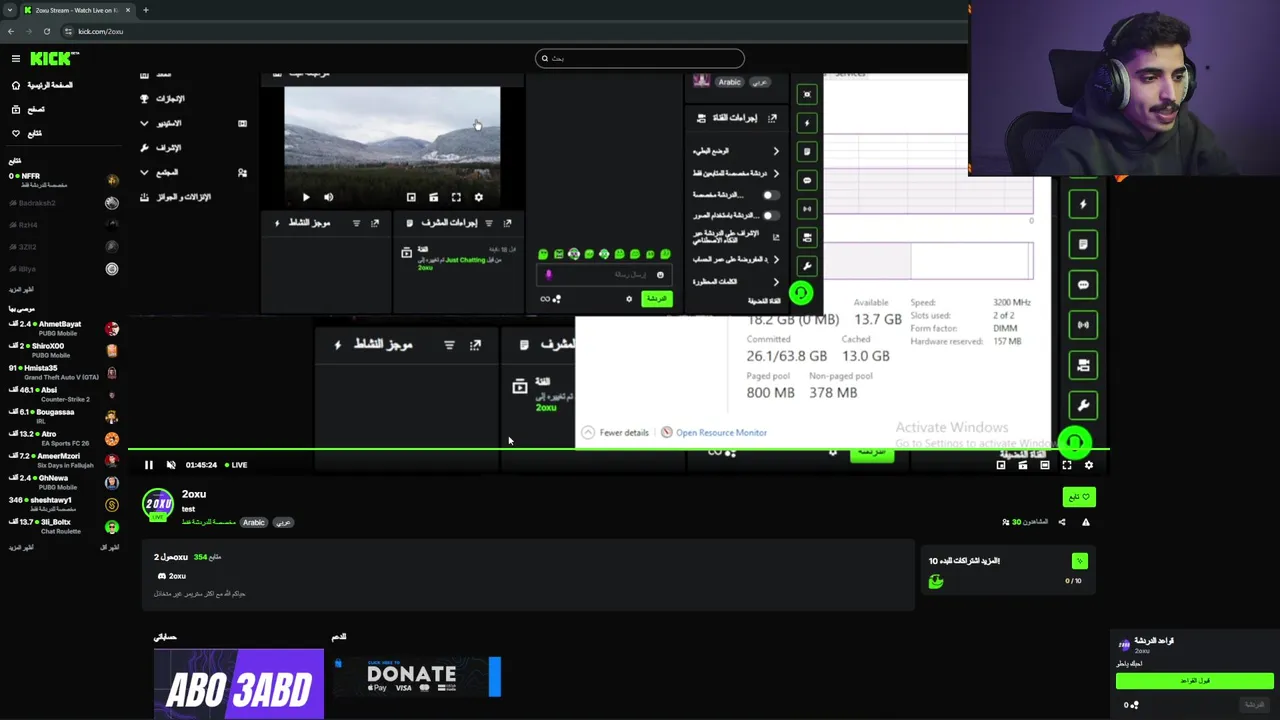Open the Kick hamburger sidebar menu
1280x720 pixels.
16,59
